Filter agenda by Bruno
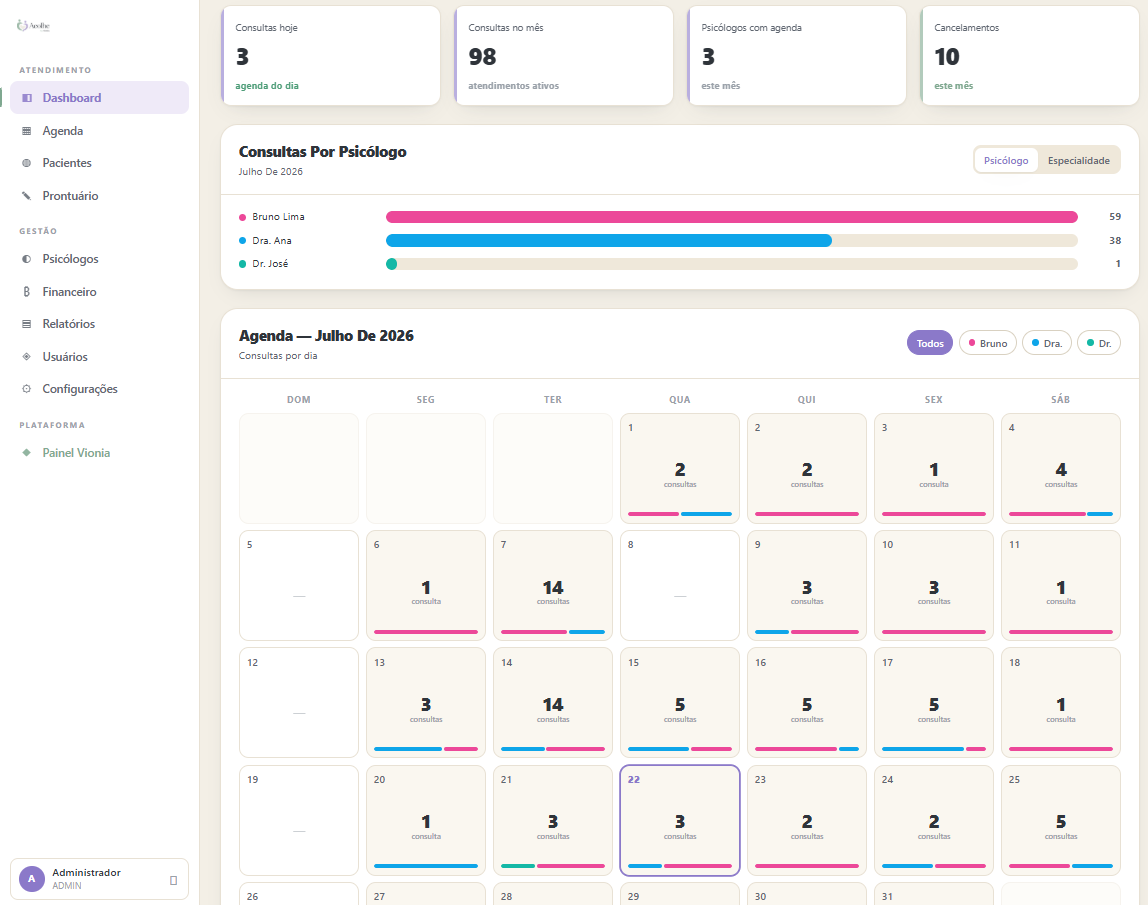 point(988,343)
